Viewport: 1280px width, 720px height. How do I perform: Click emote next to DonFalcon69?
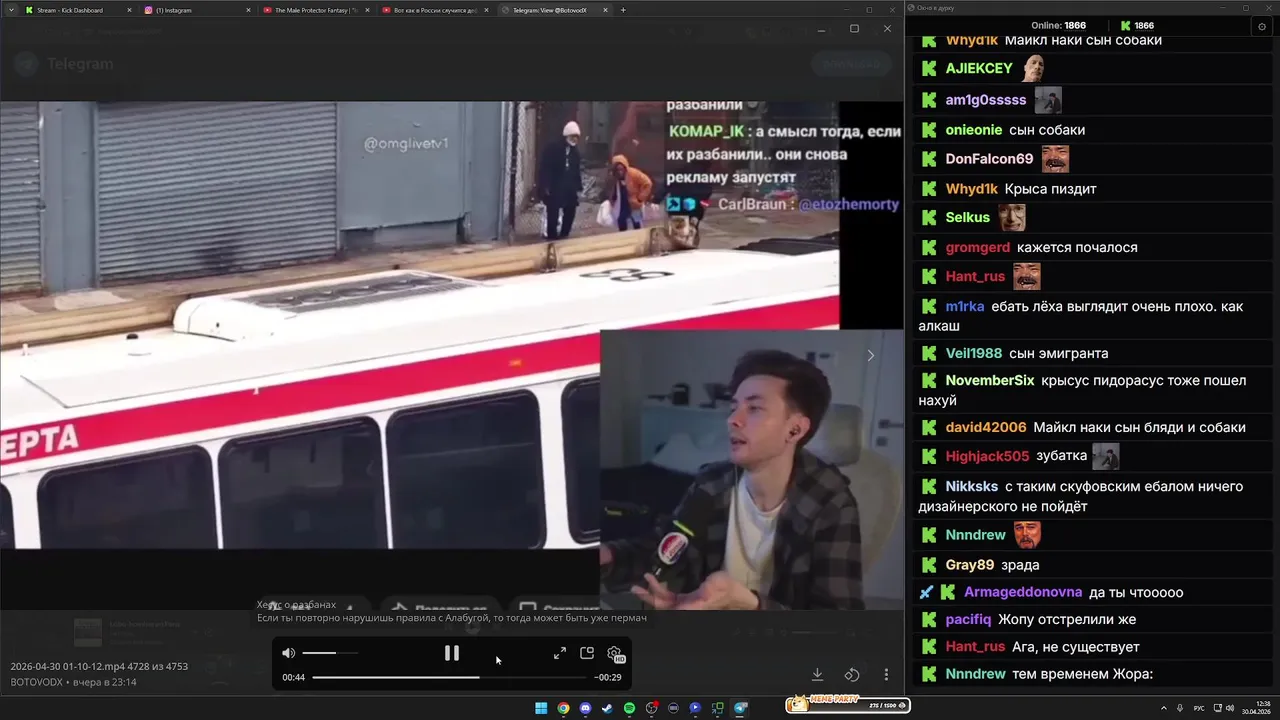[x=1055, y=159]
